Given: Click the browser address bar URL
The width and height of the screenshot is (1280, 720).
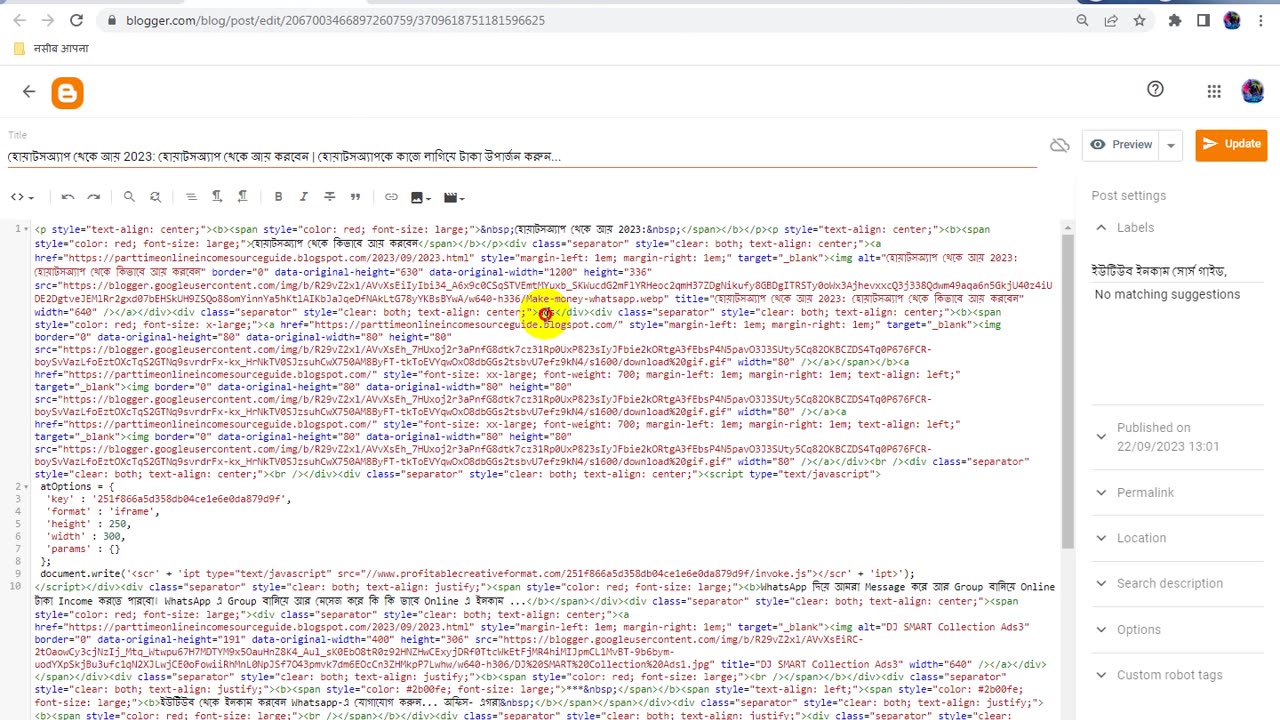Looking at the screenshot, I should pos(335,20).
